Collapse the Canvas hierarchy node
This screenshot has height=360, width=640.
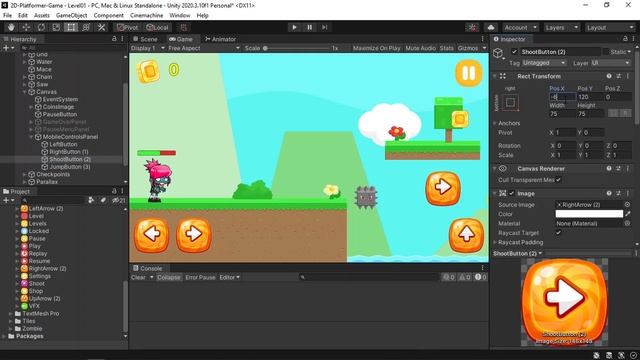coord(24,92)
